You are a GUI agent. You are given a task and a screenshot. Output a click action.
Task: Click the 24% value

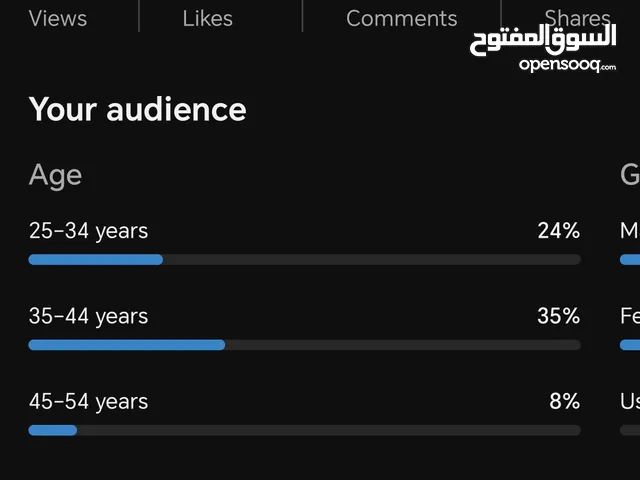(x=559, y=231)
